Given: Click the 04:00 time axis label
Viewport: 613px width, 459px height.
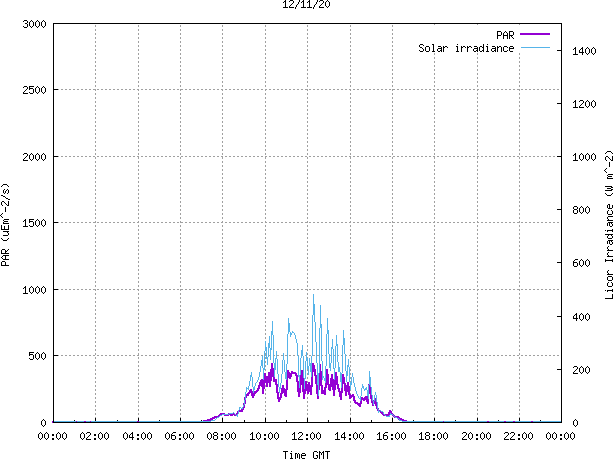Looking at the screenshot, I should click(x=137, y=436).
